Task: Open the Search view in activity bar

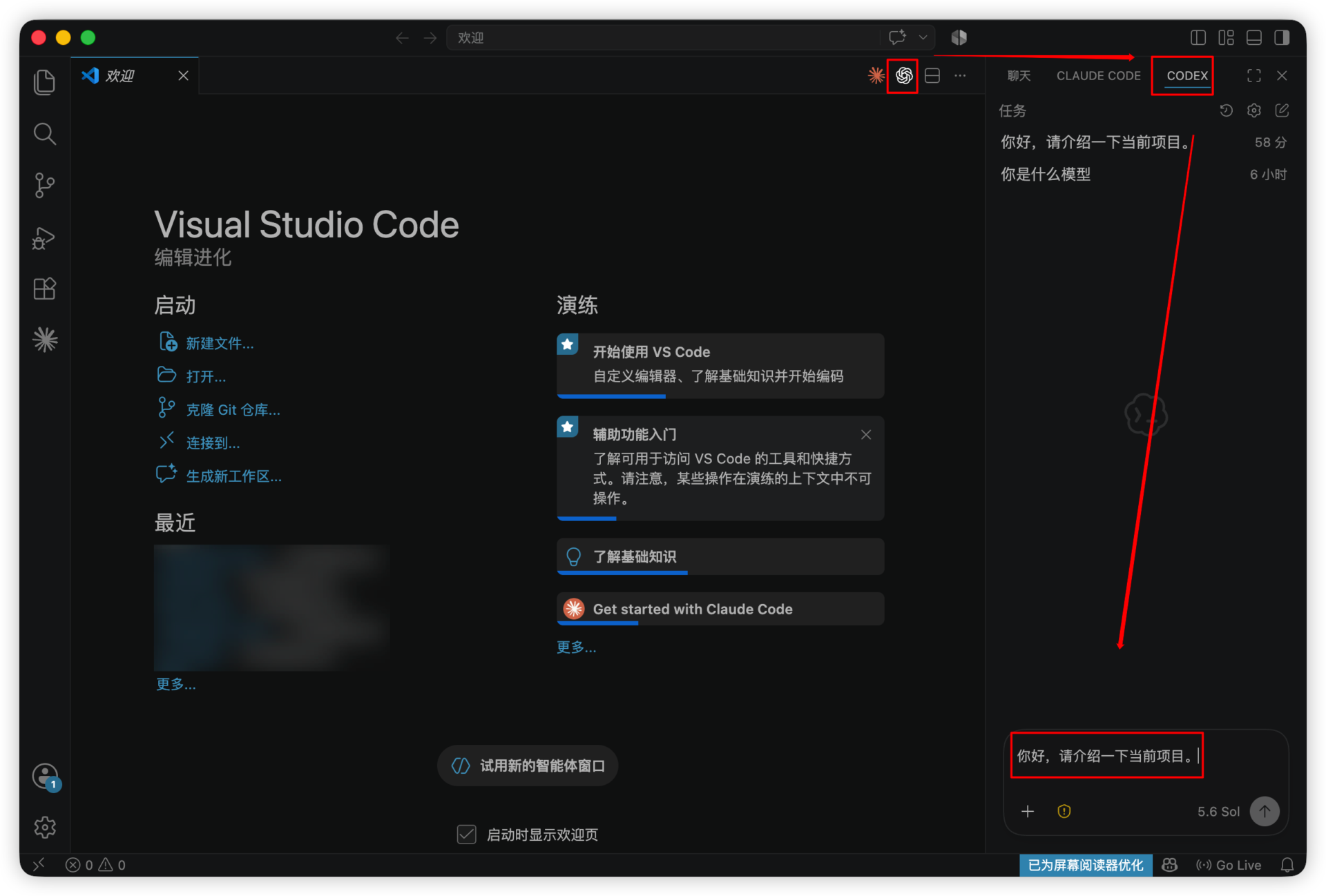Action: tap(45, 134)
